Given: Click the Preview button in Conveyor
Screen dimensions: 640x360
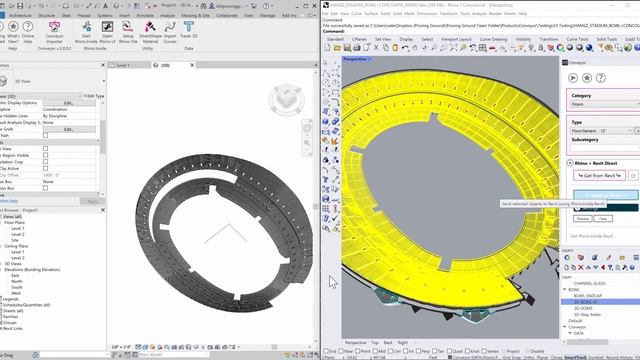Looking at the screenshot, I should [582, 219].
